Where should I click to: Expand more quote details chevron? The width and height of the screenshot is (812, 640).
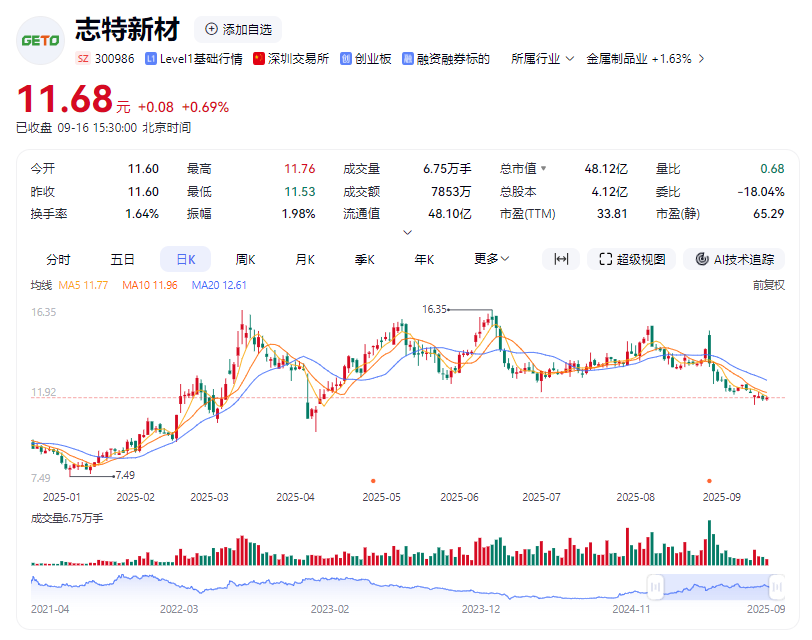coord(408,232)
